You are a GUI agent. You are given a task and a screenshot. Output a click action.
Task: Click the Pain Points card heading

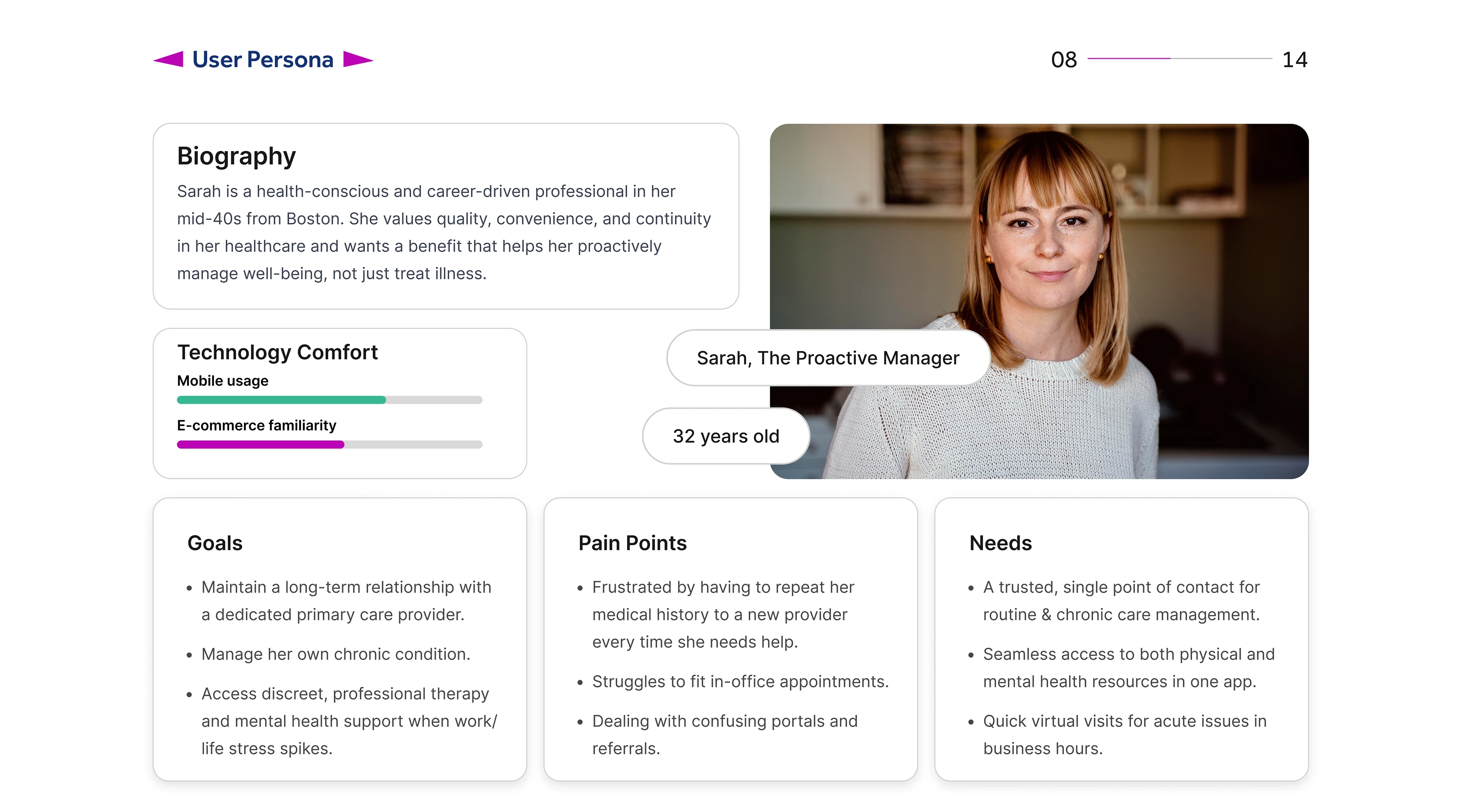(x=632, y=543)
